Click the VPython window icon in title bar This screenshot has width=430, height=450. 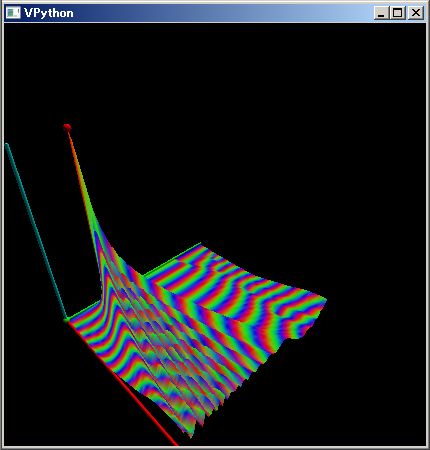point(13,13)
